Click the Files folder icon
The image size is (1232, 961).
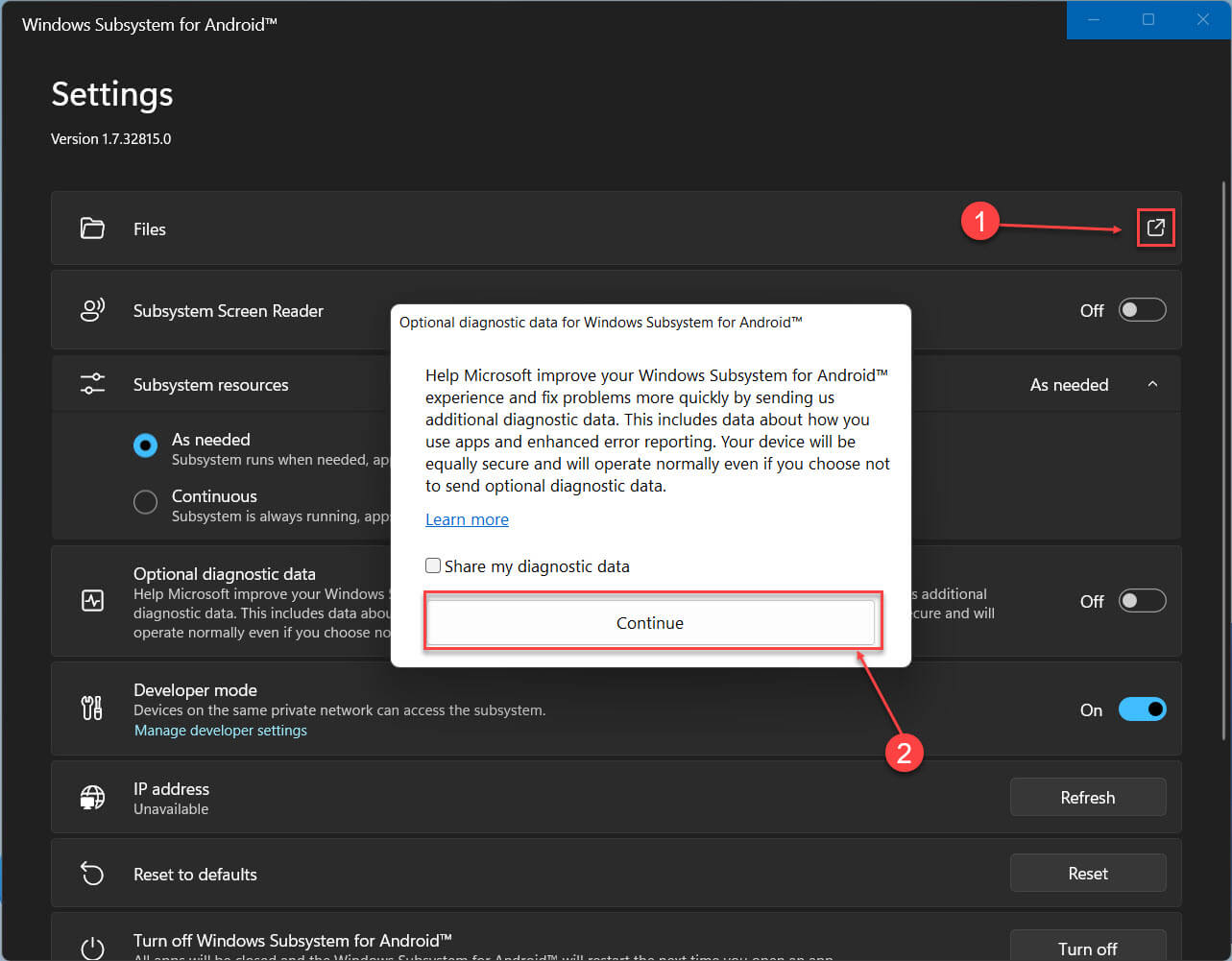(92, 228)
